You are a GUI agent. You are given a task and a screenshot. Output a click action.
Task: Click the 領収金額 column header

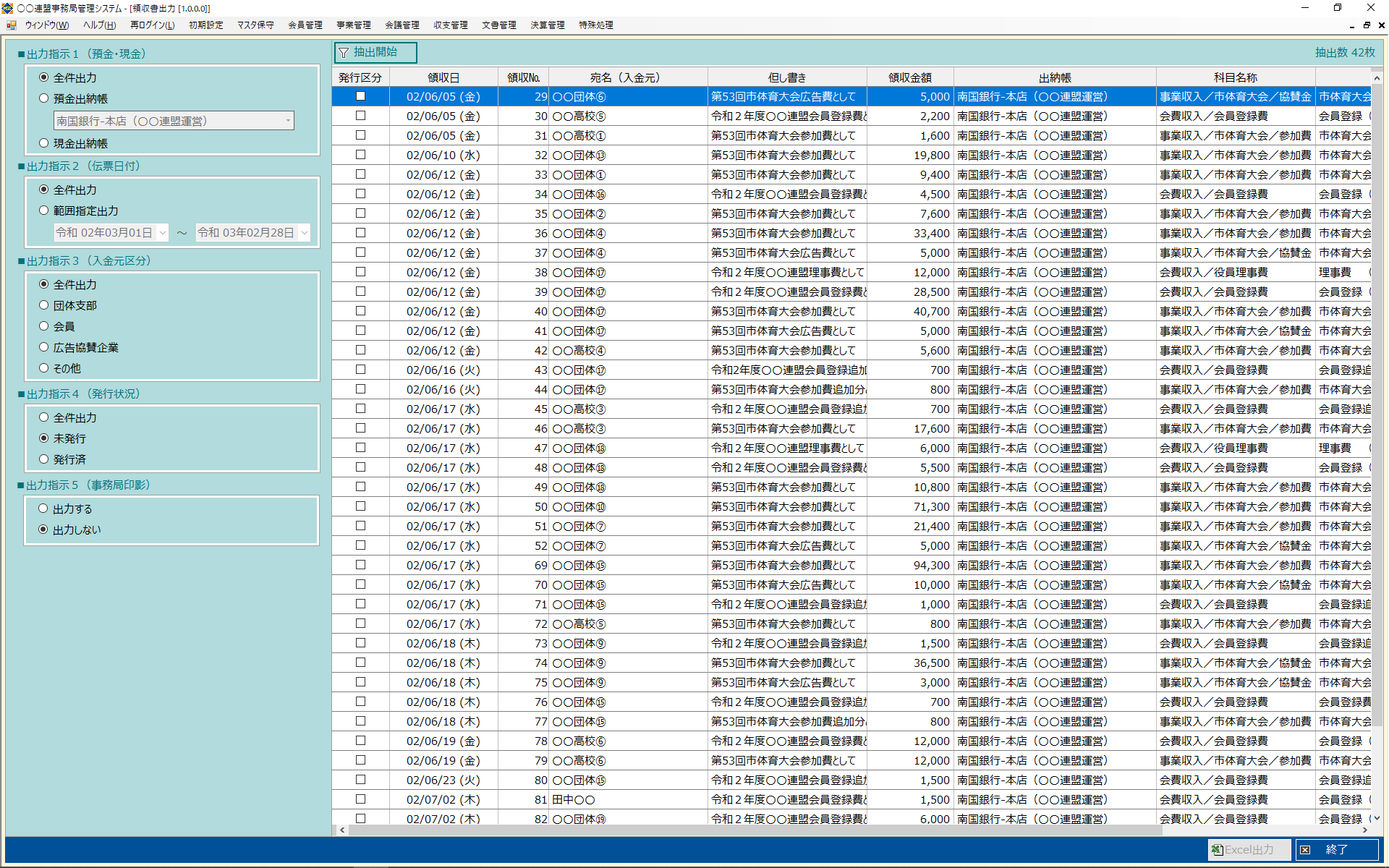[x=909, y=77]
